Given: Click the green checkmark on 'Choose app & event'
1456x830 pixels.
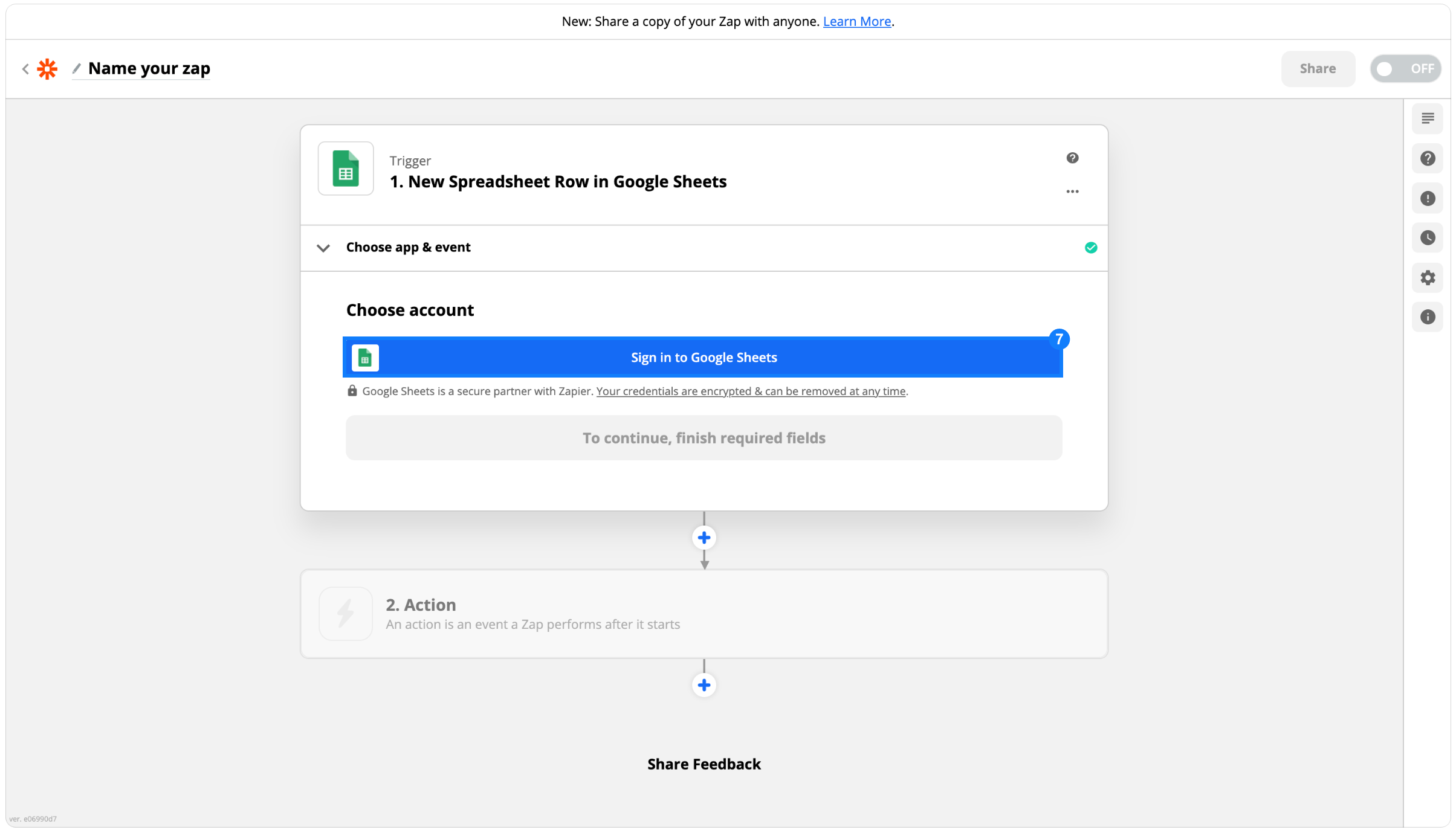Looking at the screenshot, I should (1091, 248).
